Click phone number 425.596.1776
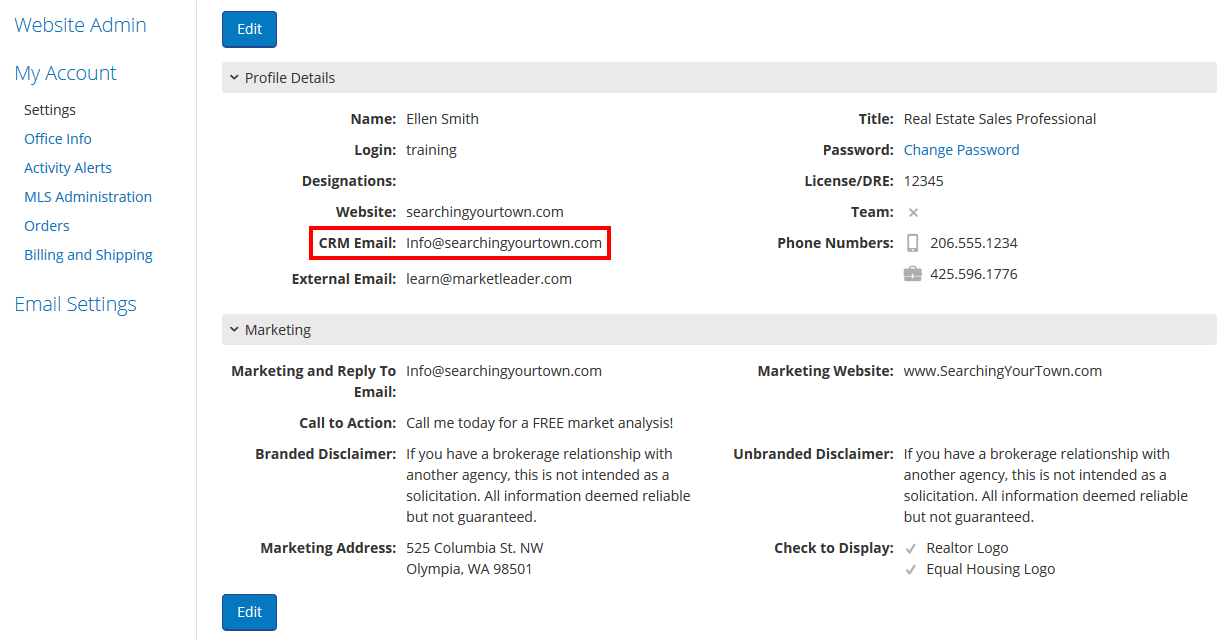Image resolution: width=1230 pixels, height=640 pixels. point(974,274)
